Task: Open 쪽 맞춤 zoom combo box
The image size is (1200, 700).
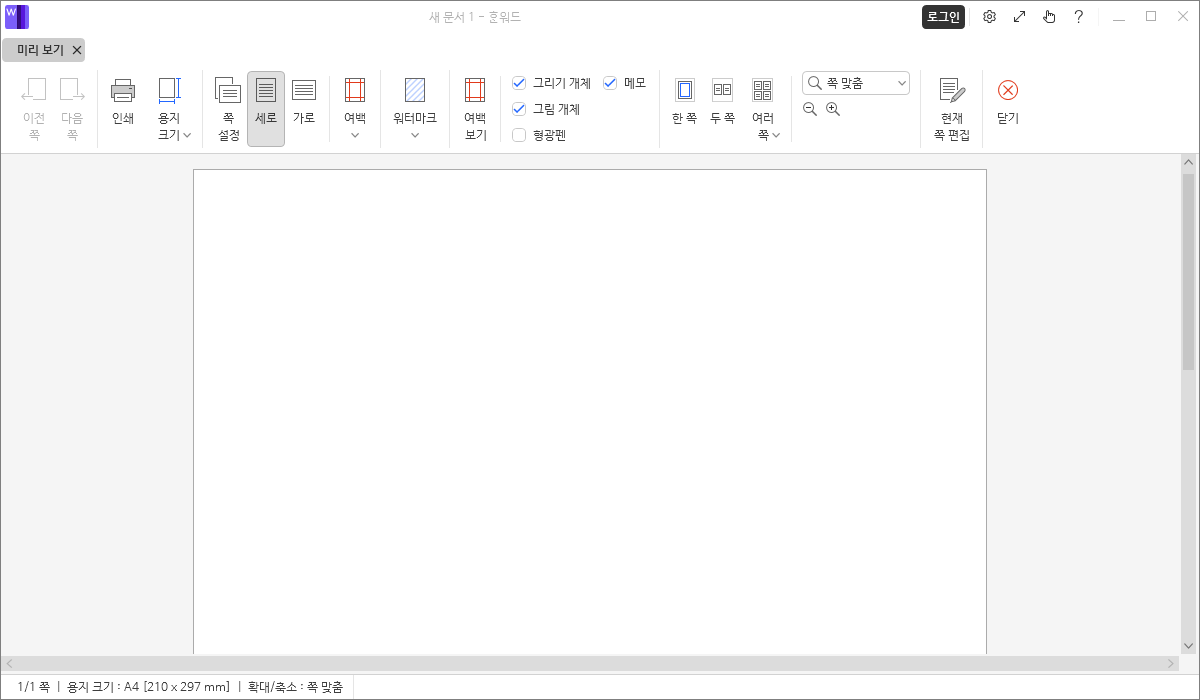Action: (856, 83)
